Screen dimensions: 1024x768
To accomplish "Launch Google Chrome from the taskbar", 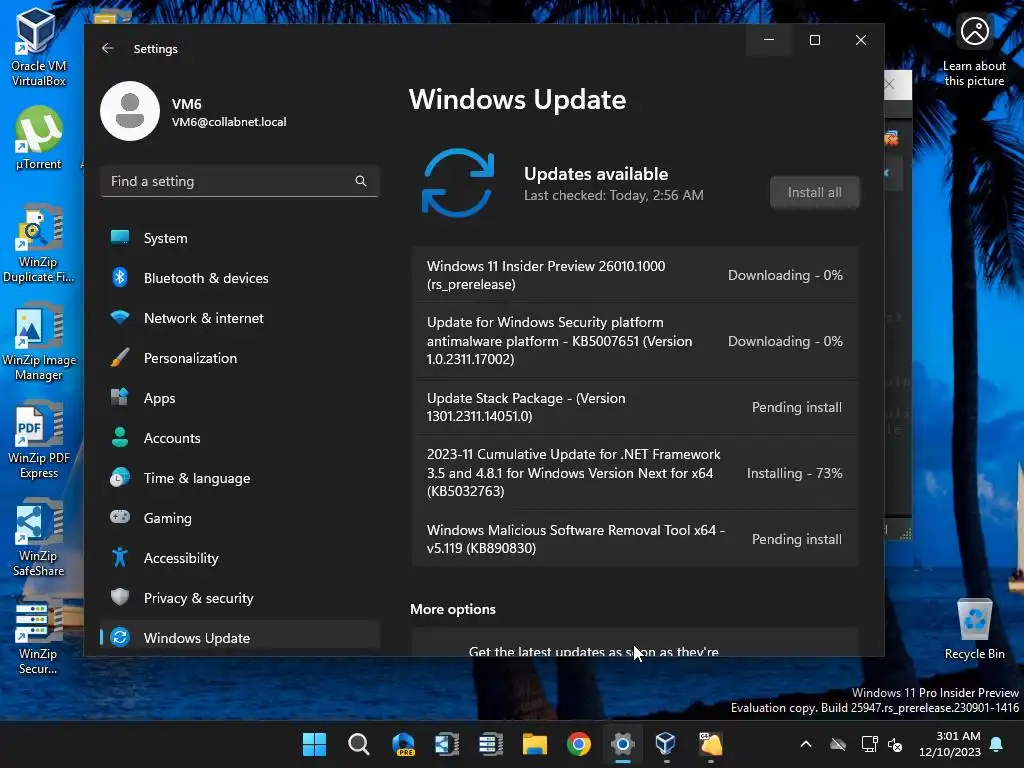I will pos(579,744).
